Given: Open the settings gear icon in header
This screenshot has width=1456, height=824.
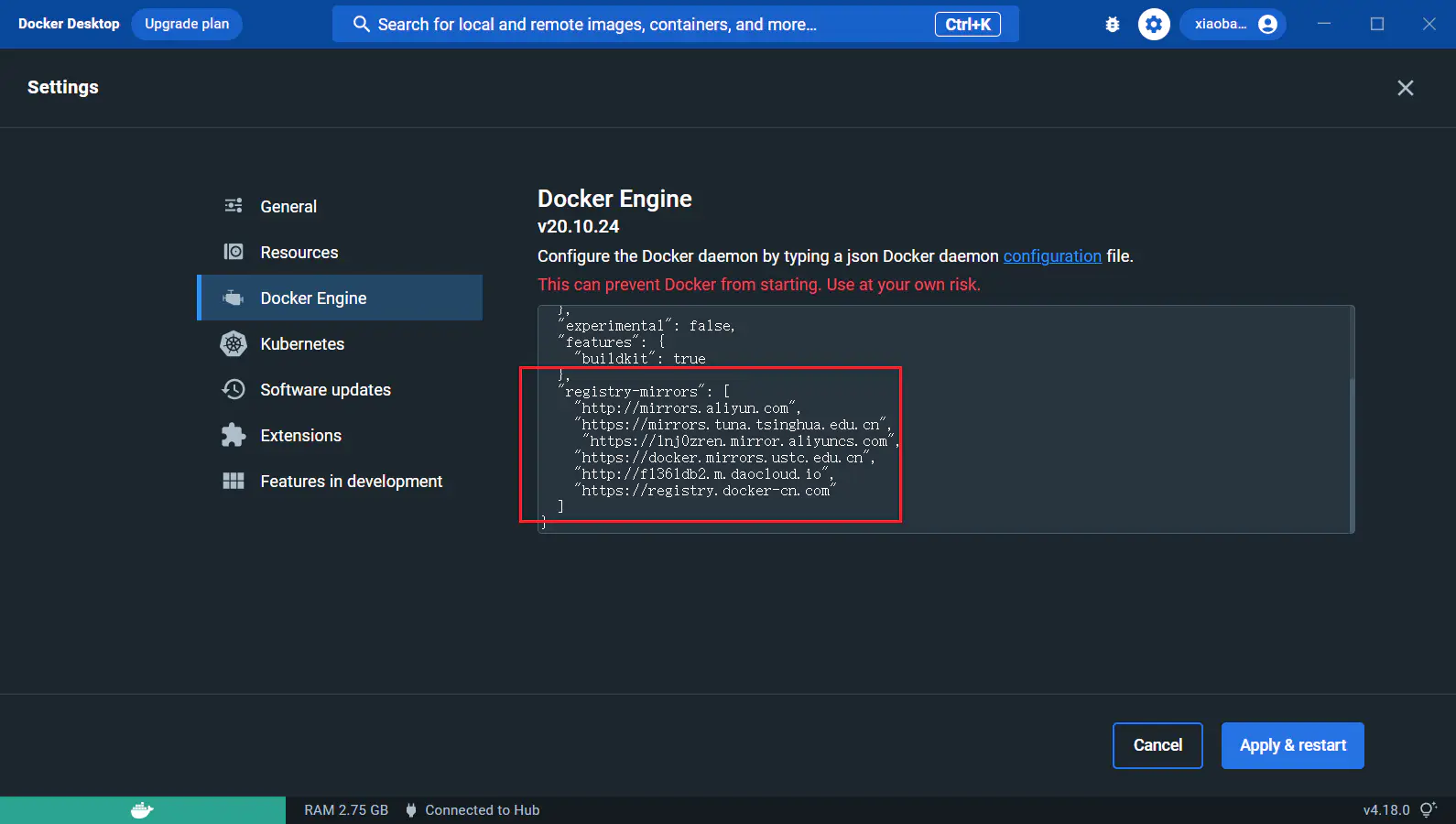Looking at the screenshot, I should [1154, 25].
